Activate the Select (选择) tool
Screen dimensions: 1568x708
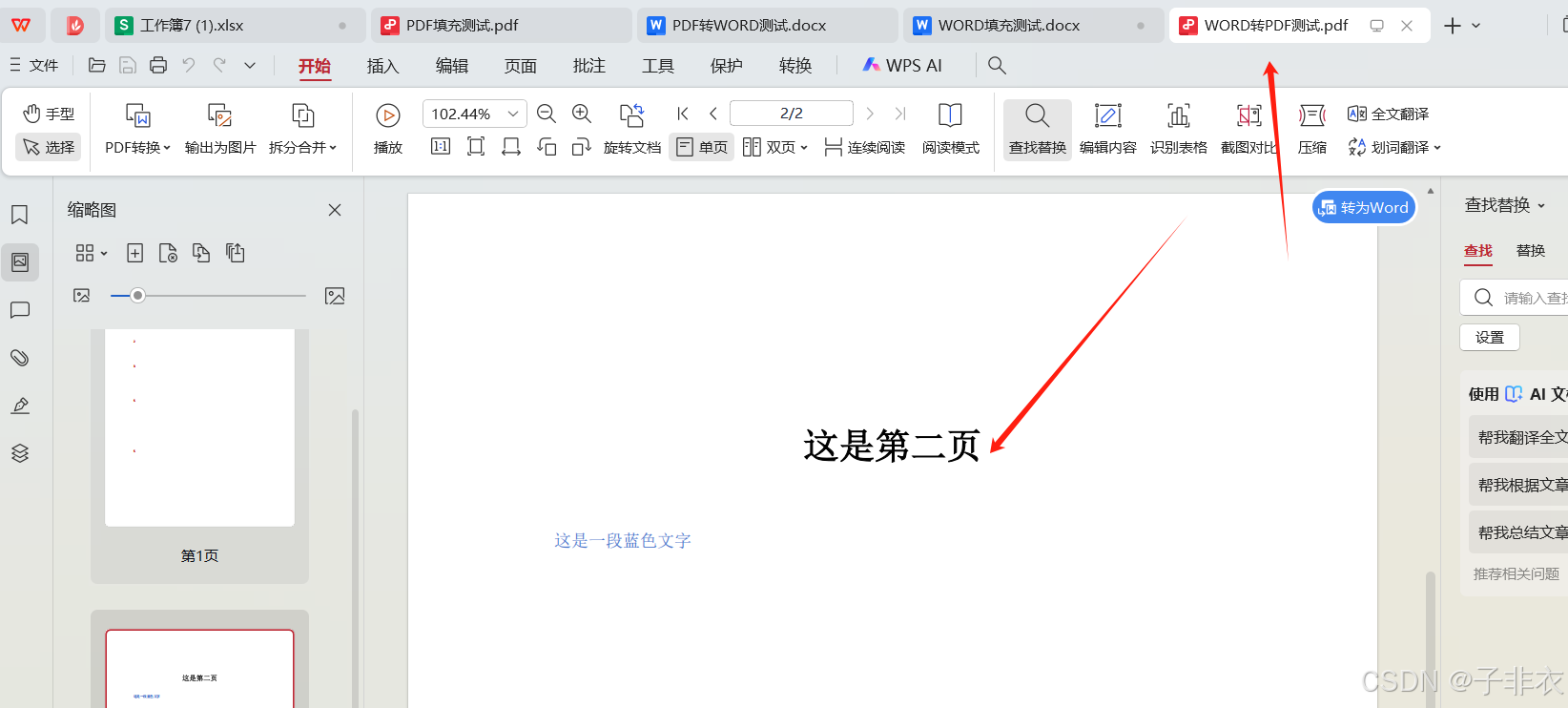click(x=49, y=147)
